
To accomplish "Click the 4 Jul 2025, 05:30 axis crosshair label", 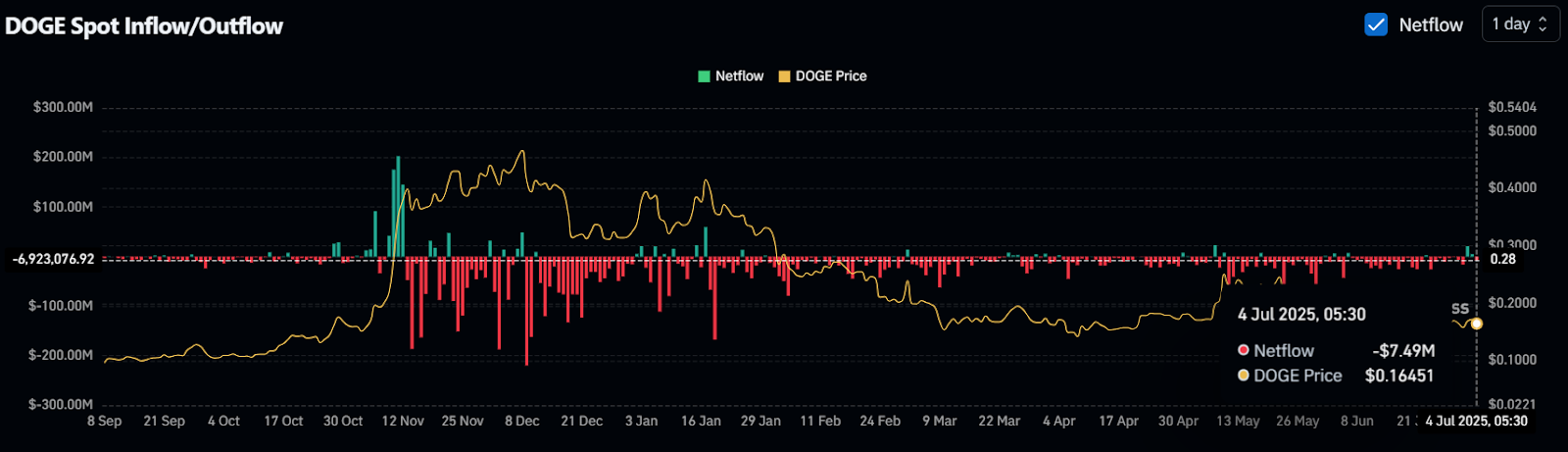I will click(x=1477, y=421).
